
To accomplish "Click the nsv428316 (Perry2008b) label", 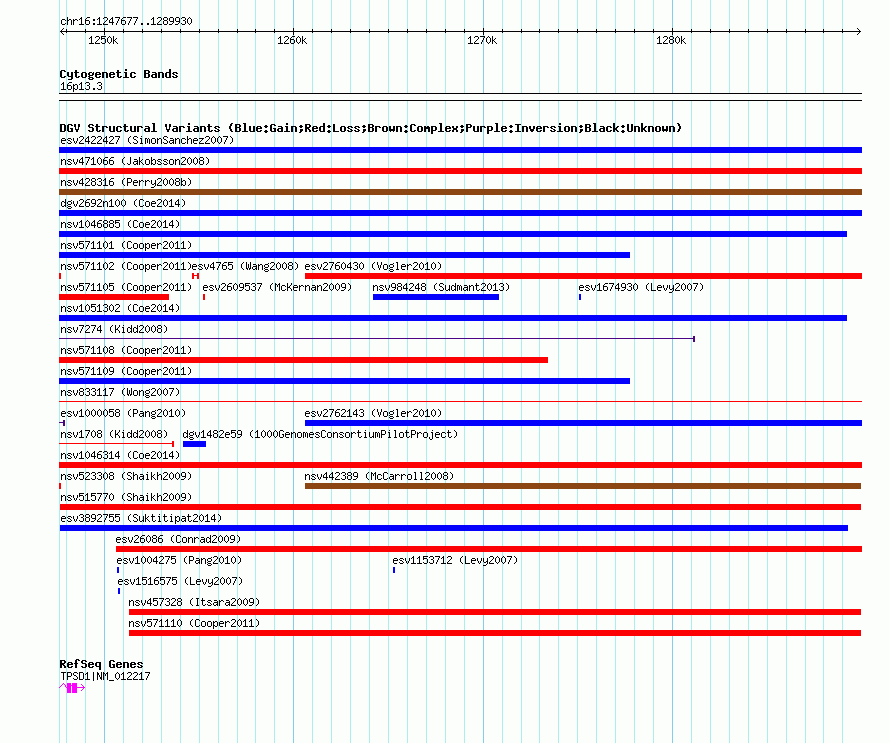I will [x=126, y=182].
